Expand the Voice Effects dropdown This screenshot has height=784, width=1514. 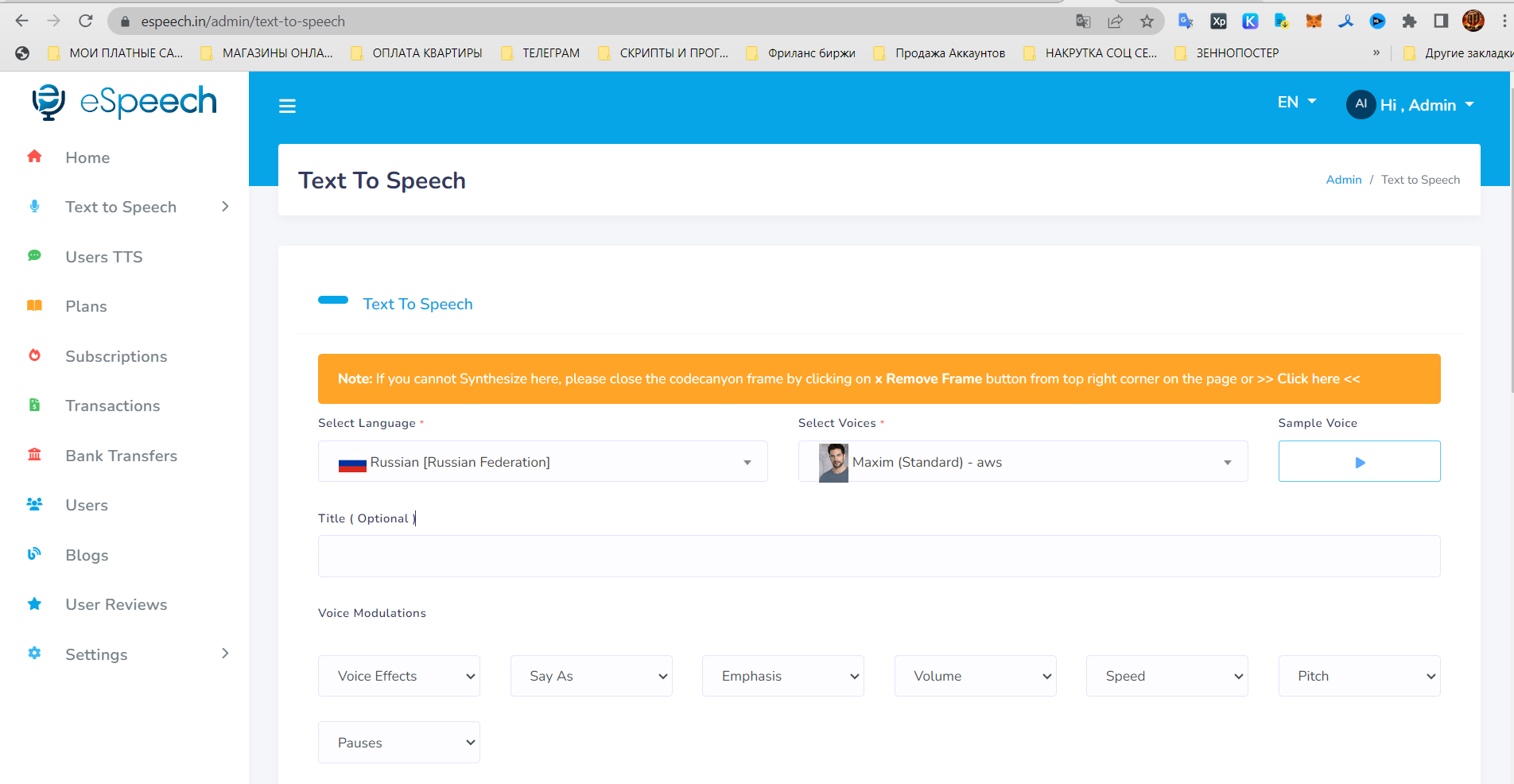click(398, 676)
